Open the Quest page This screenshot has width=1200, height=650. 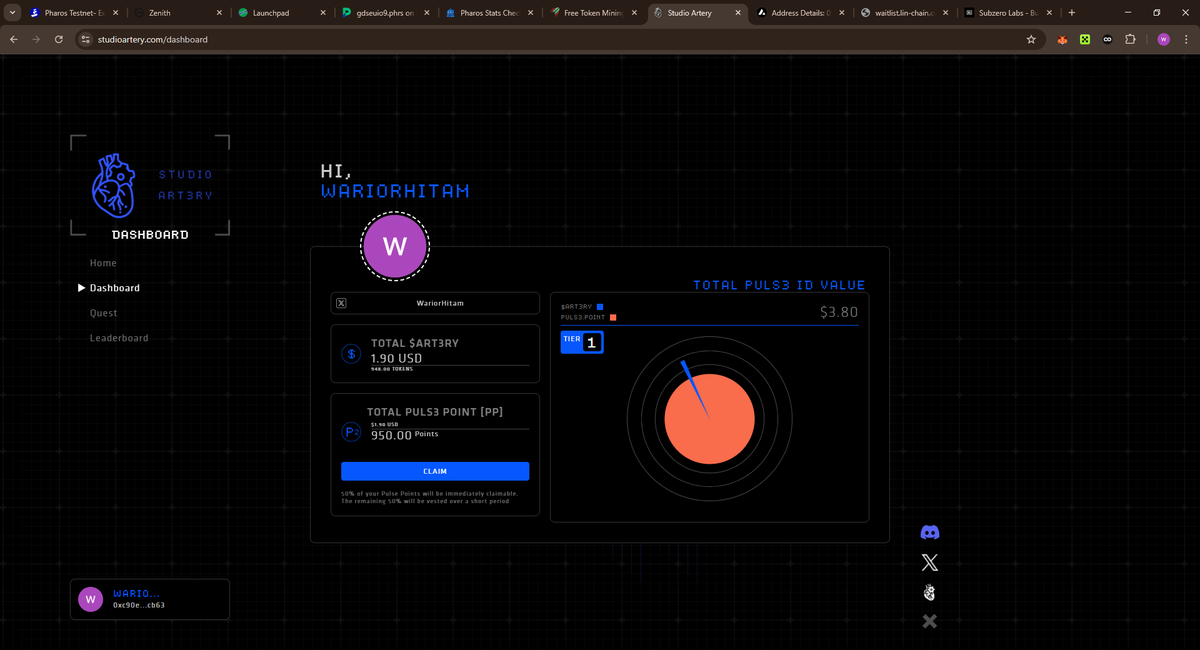(x=103, y=313)
